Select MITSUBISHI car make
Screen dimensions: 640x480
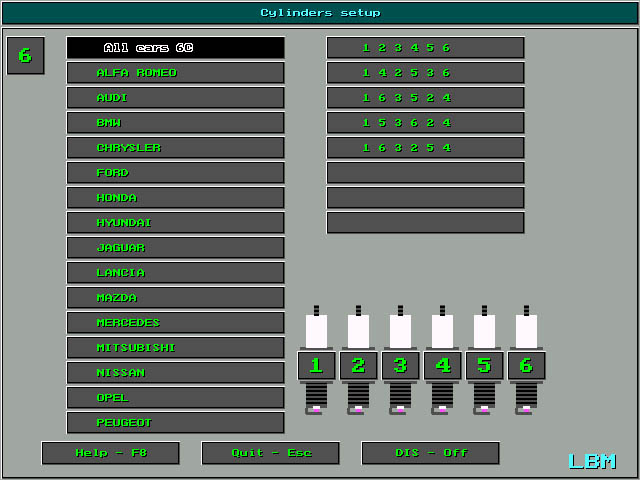(x=176, y=348)
